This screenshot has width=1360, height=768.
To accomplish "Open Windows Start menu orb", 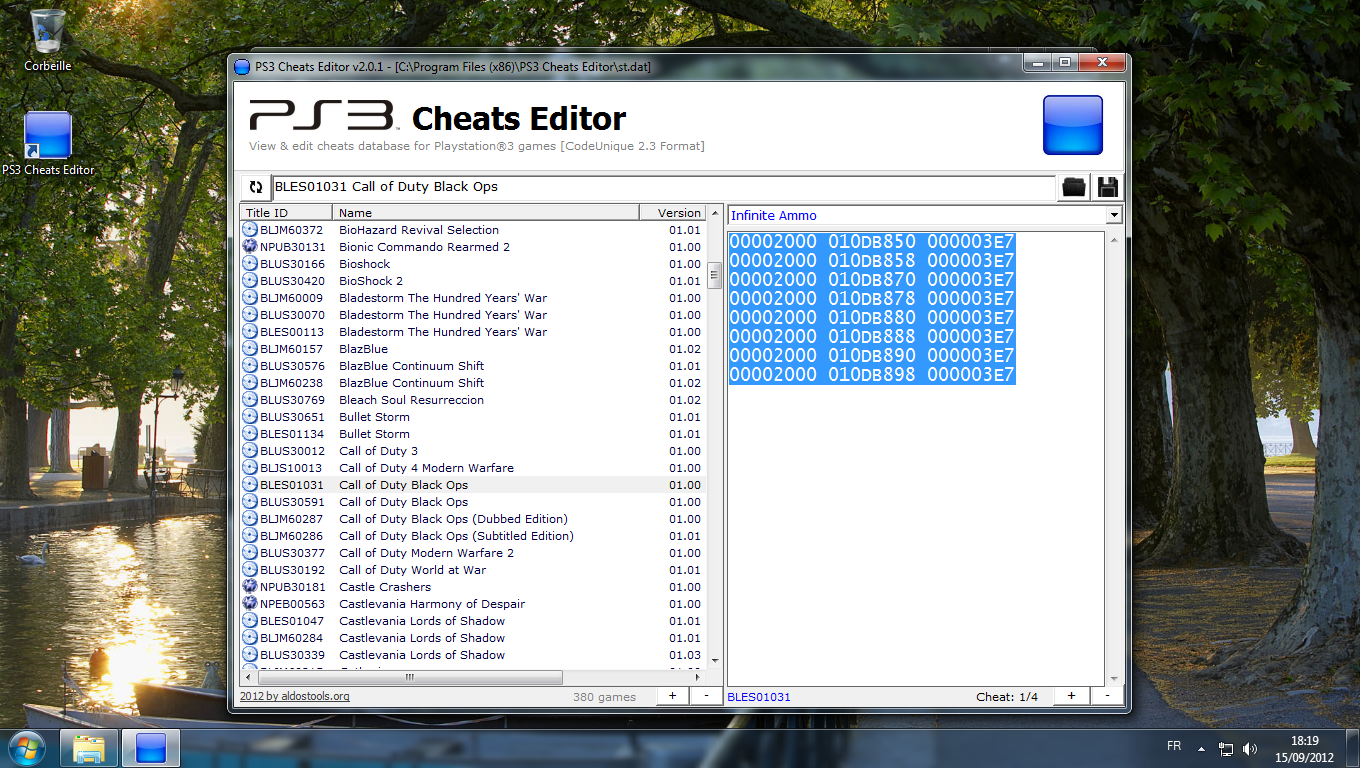I will pos(26,748).
